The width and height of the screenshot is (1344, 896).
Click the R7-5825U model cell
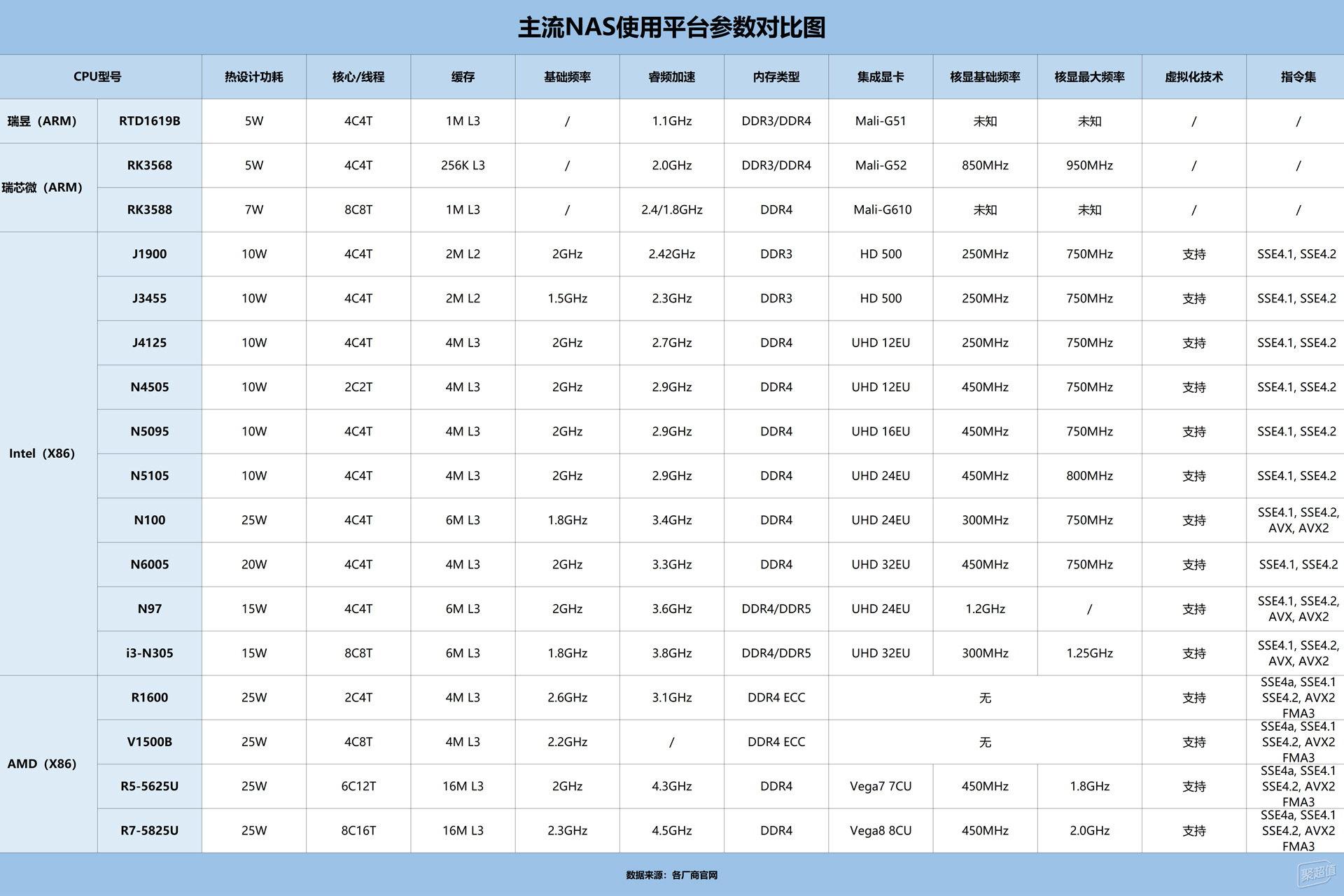[x=150, y=830]
